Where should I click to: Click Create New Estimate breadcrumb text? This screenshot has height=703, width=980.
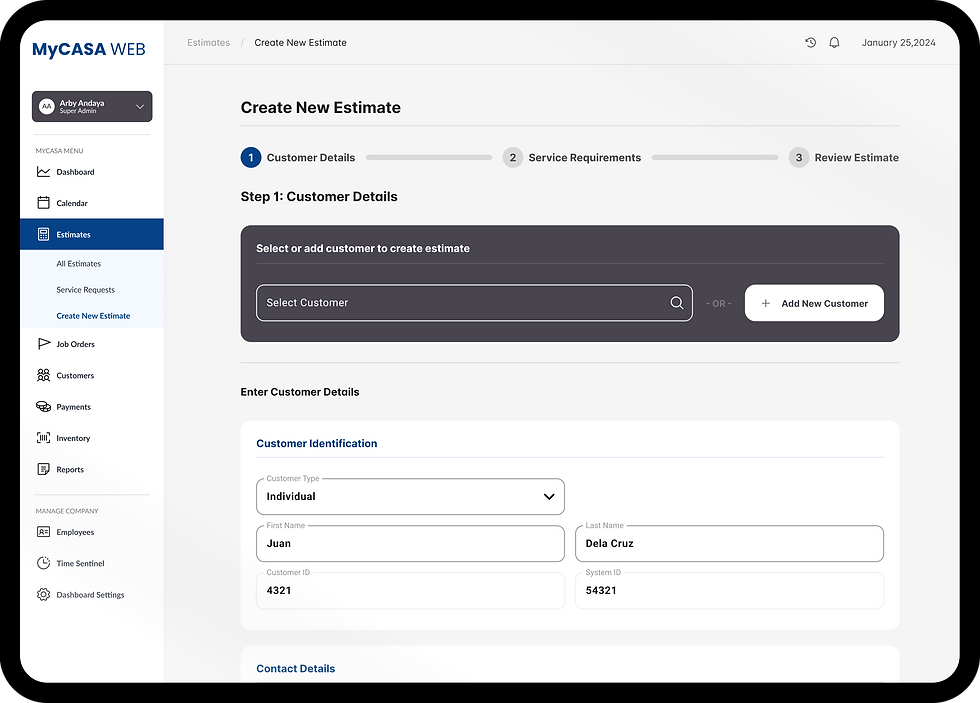pyautogui.click(x=301, y=42)
